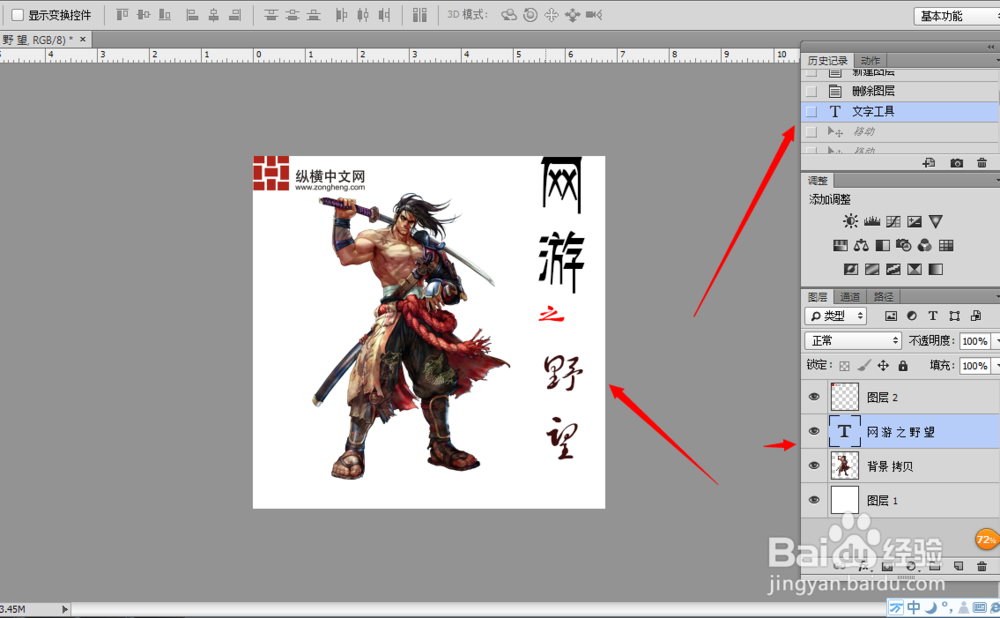1000x618 pixels.
Task: Open the 类型 layer filter dropdown
Action: [x=835, y=316]
